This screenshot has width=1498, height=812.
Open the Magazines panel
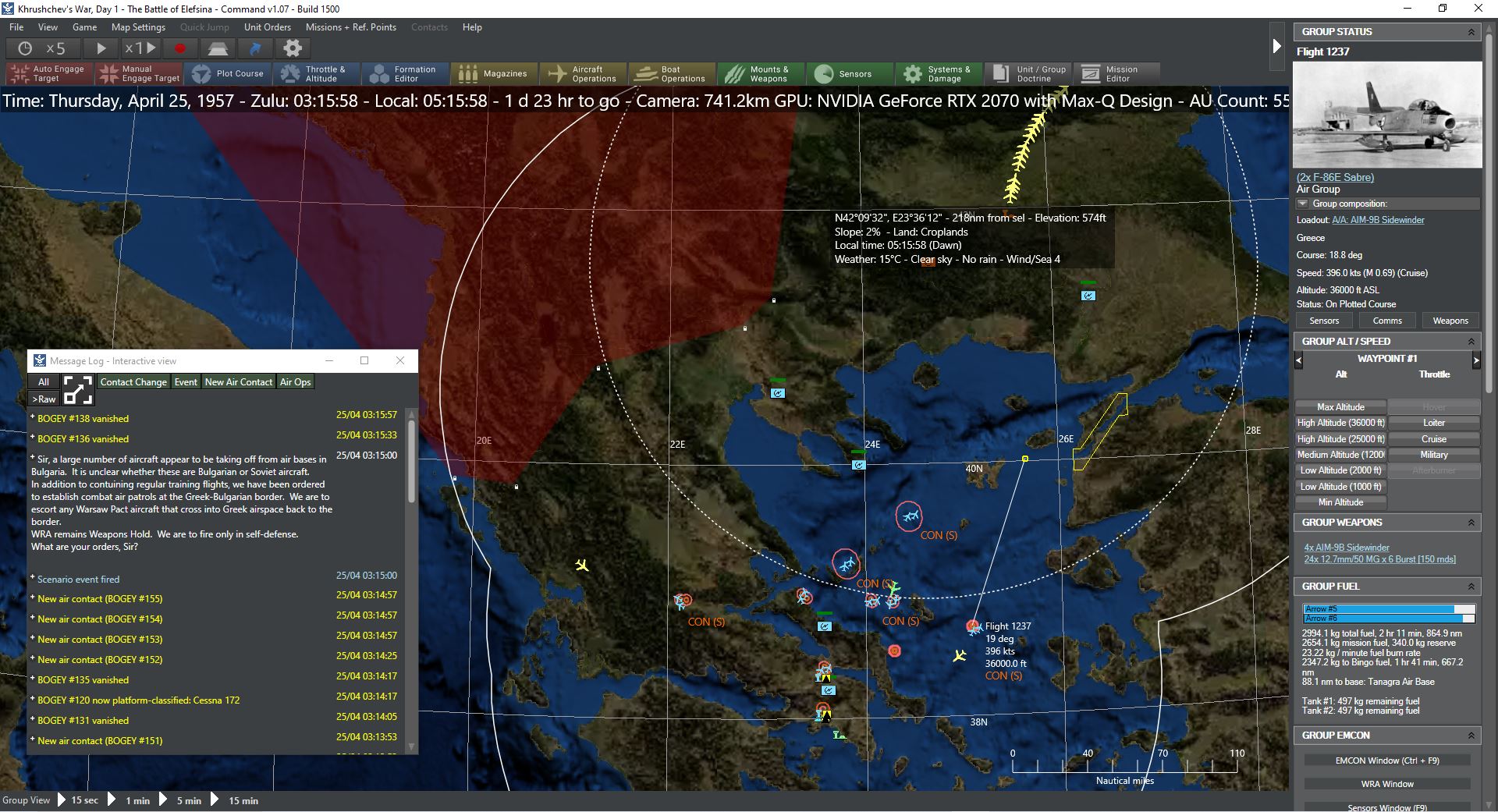pyautogui.click(x=493, y=74)
